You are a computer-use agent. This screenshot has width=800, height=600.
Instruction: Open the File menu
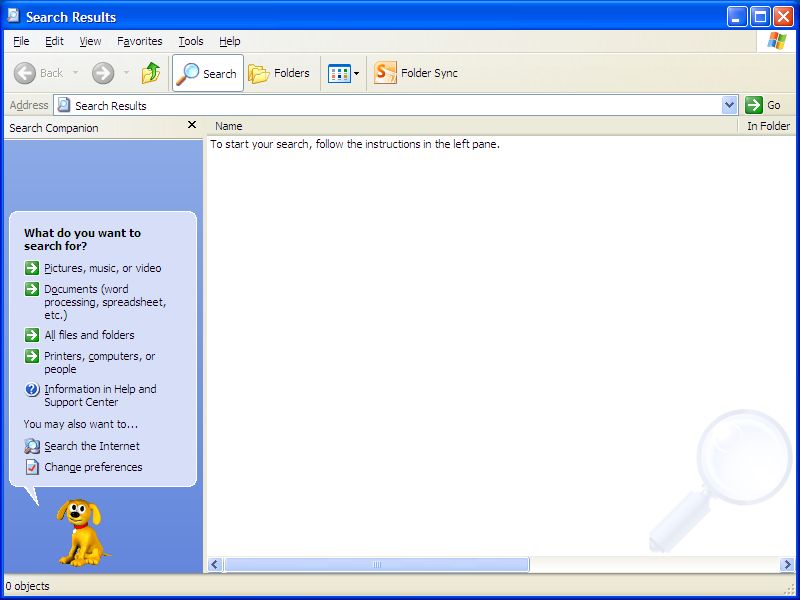21,41
